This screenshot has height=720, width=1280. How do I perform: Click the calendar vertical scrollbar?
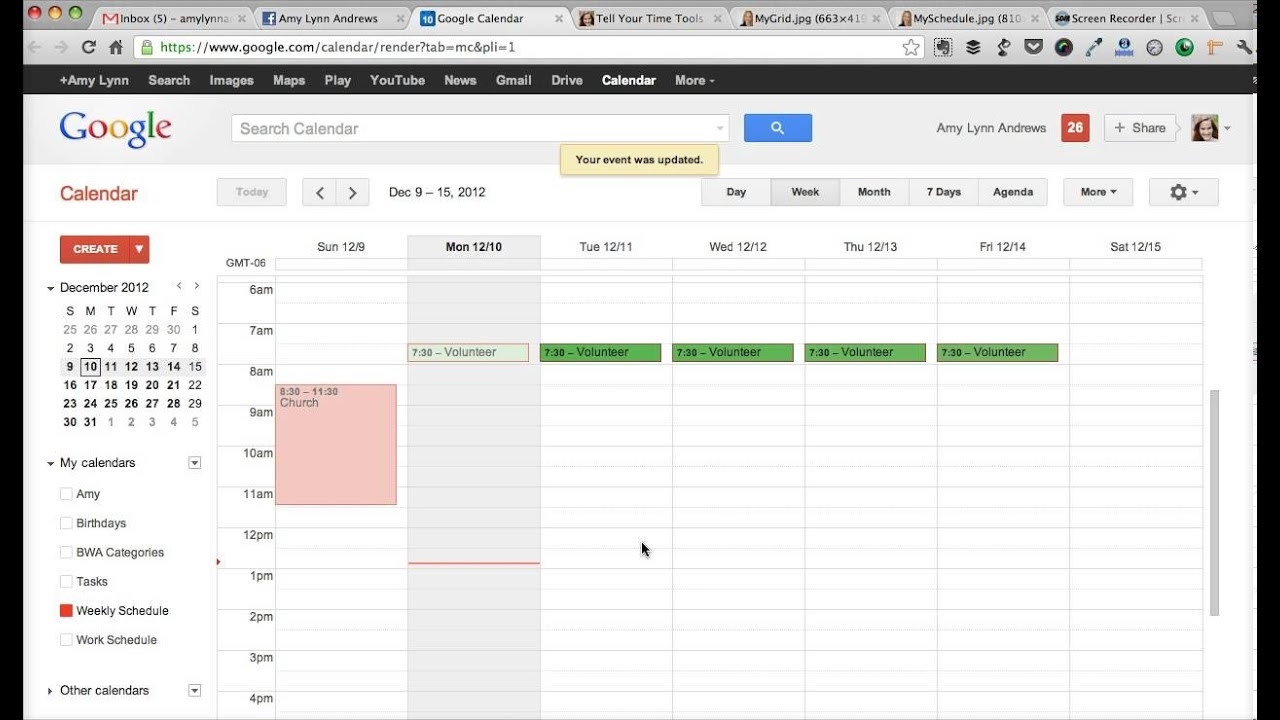(x=1215, y=502)
